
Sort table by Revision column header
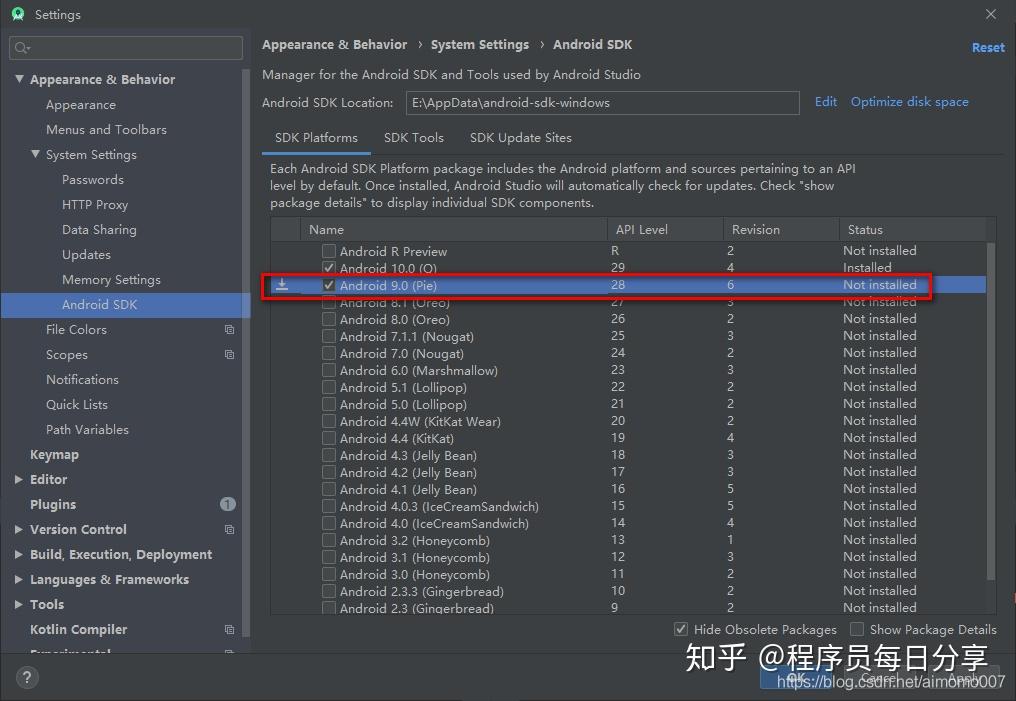pyautogui.click(x=781, y=229)
